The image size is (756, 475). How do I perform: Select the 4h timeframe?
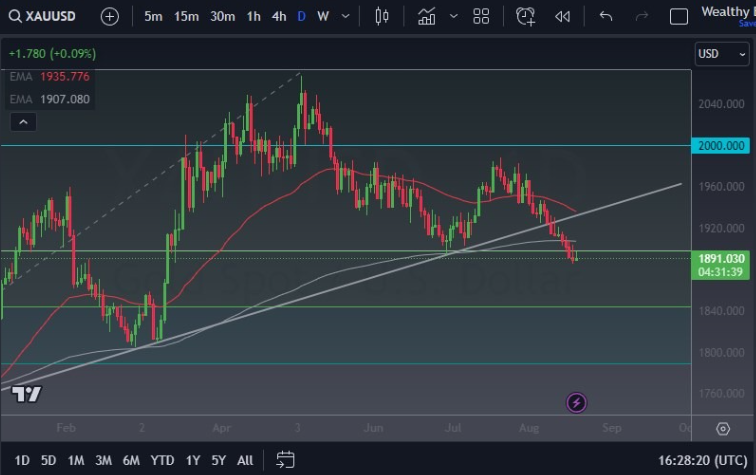279,16
